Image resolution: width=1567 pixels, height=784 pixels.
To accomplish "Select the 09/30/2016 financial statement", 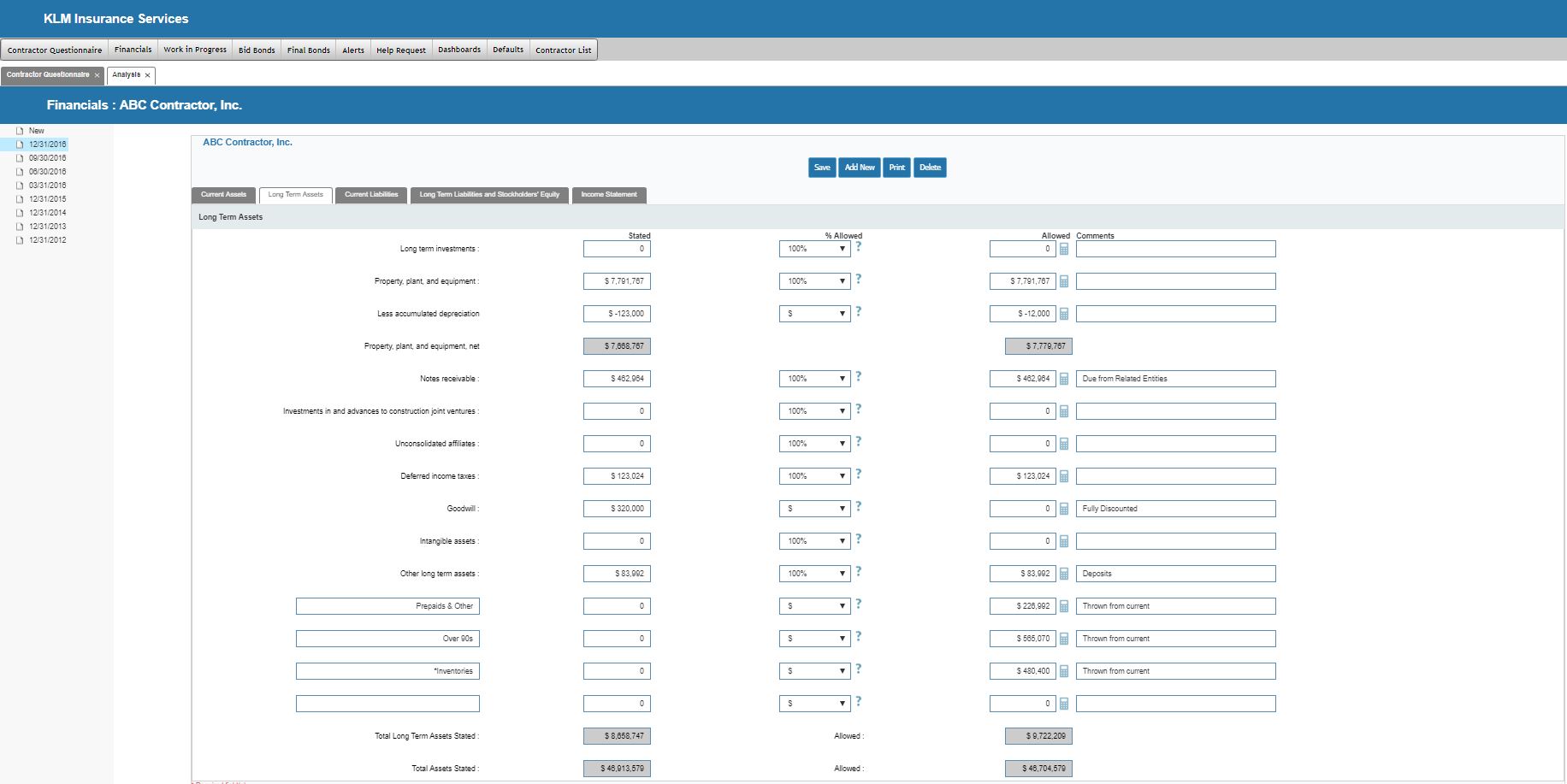I will tap(47, 158).
